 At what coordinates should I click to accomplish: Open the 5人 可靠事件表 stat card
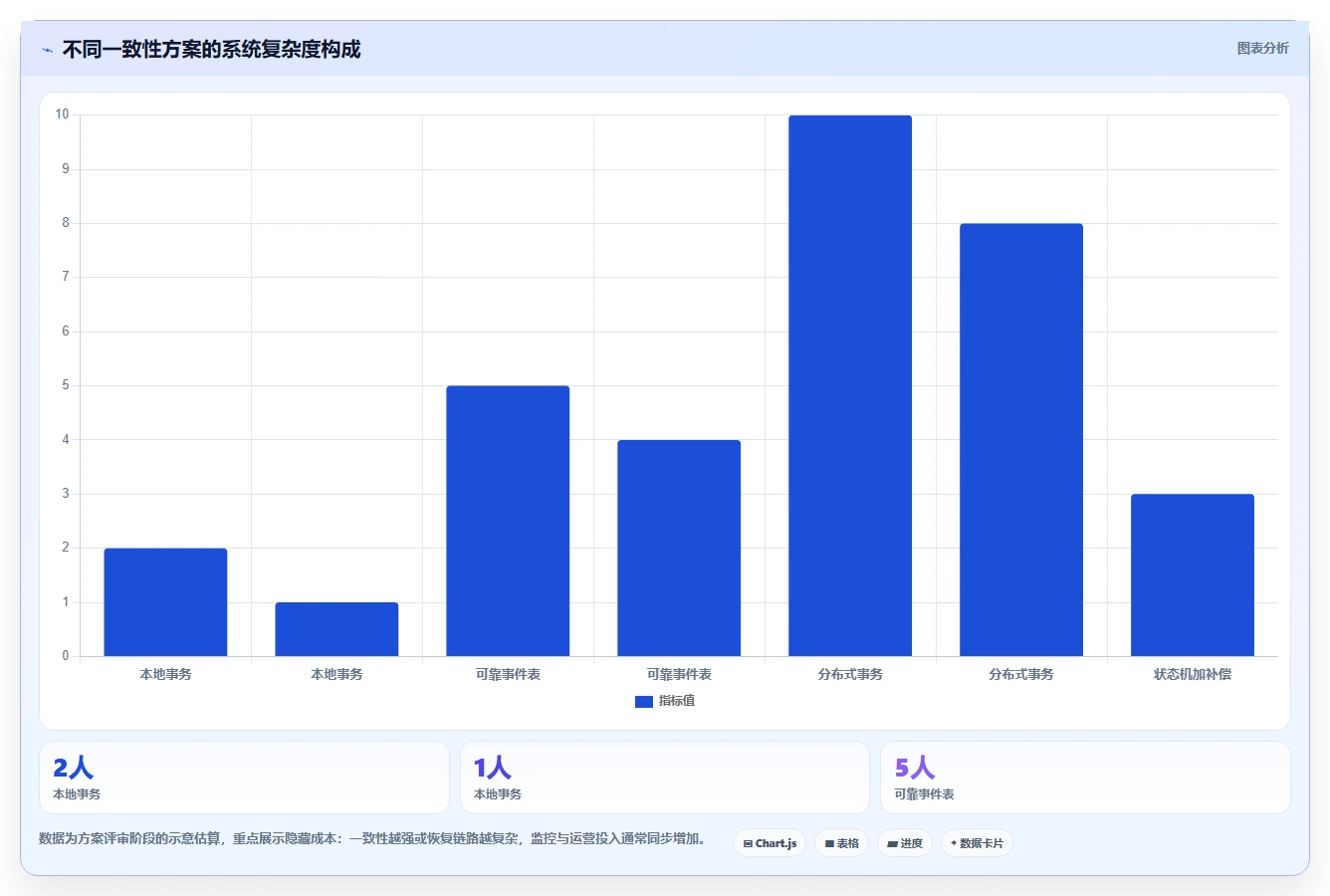[x=1085, y=778]
